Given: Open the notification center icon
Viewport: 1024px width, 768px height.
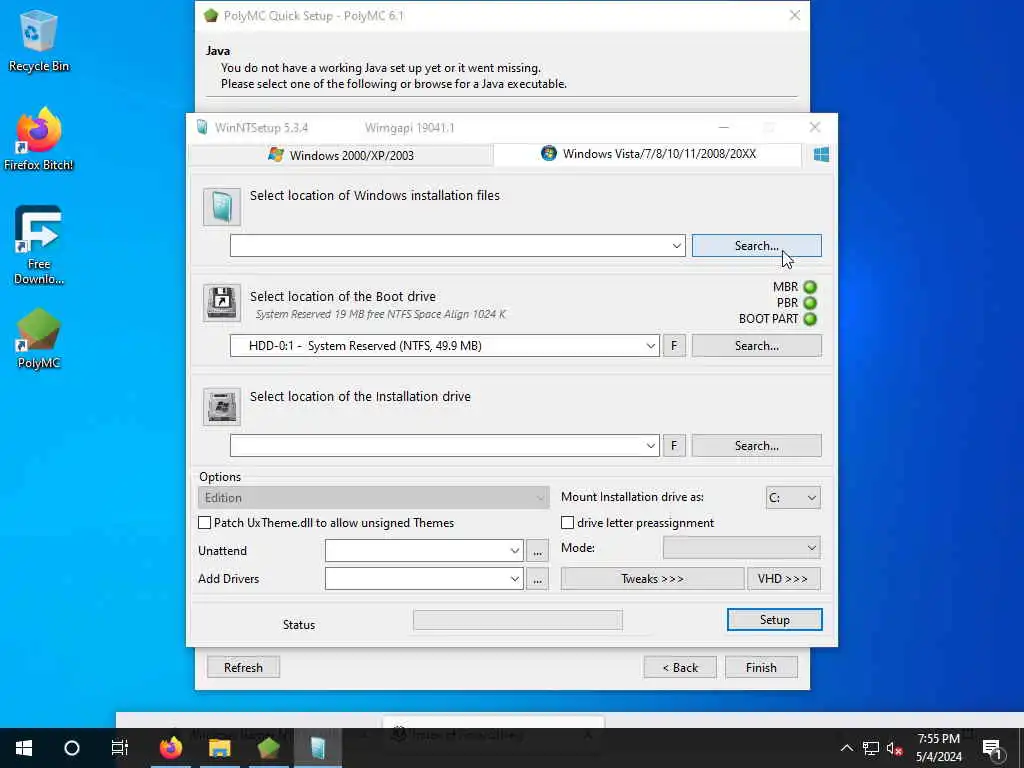Looking at the screenshot, I should point(993,749).
